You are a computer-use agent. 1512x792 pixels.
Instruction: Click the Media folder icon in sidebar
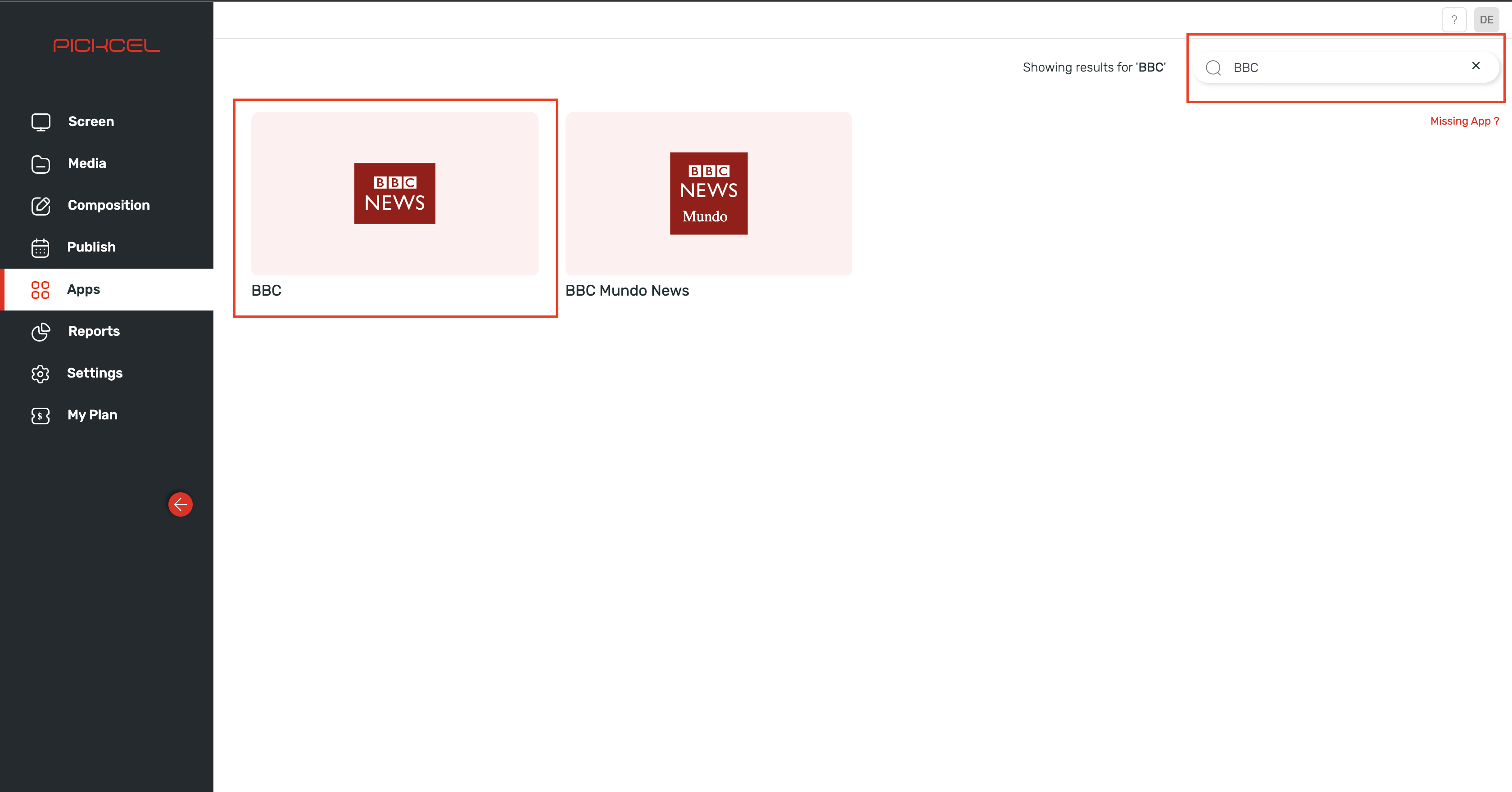coord(41,164)
